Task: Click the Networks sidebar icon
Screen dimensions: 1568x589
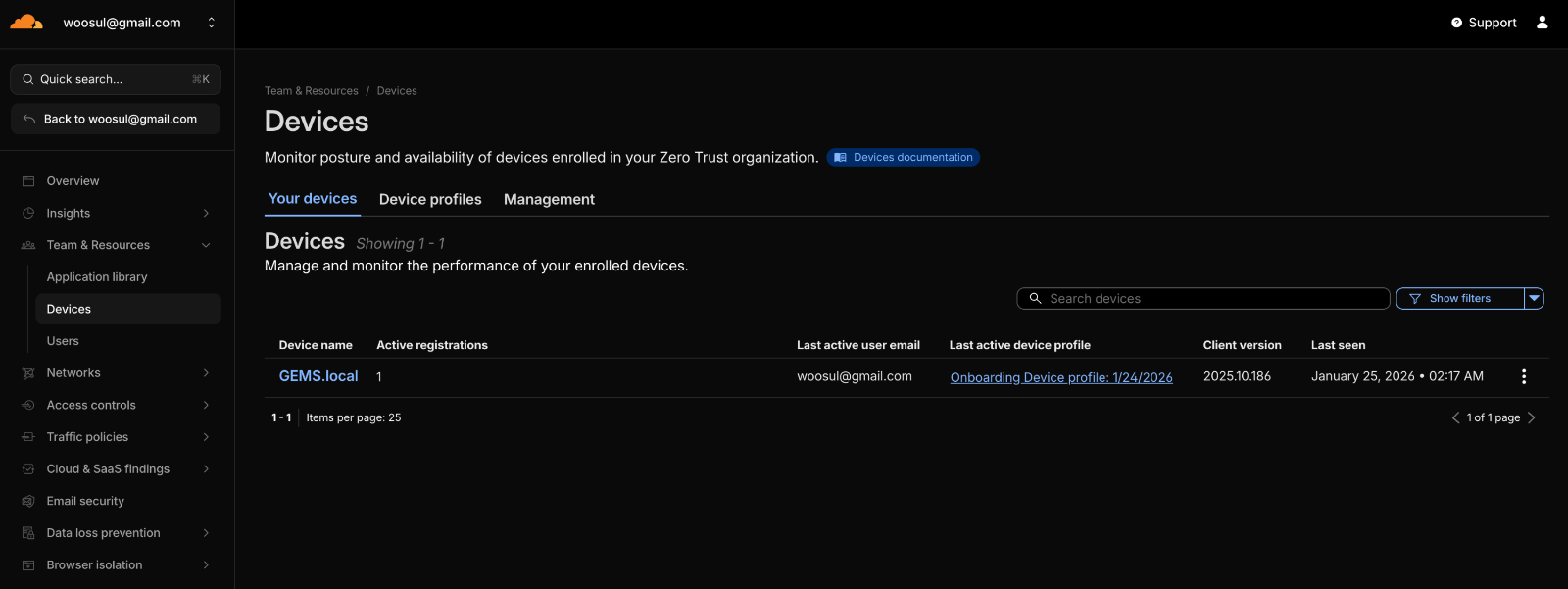Action: tap(28, 373)
